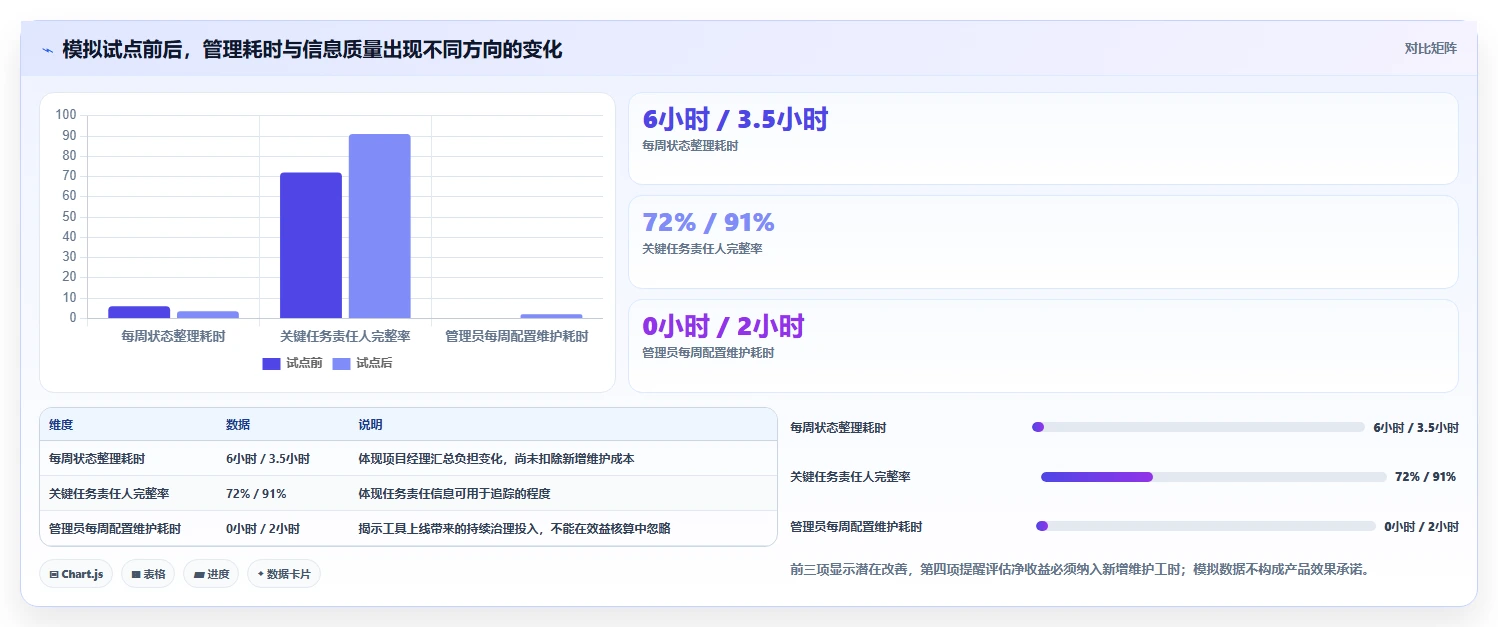Screen dimensions: 1498x627
Task: Click the 72% / 91% progress row value
Action: [x=1425, y=477]
